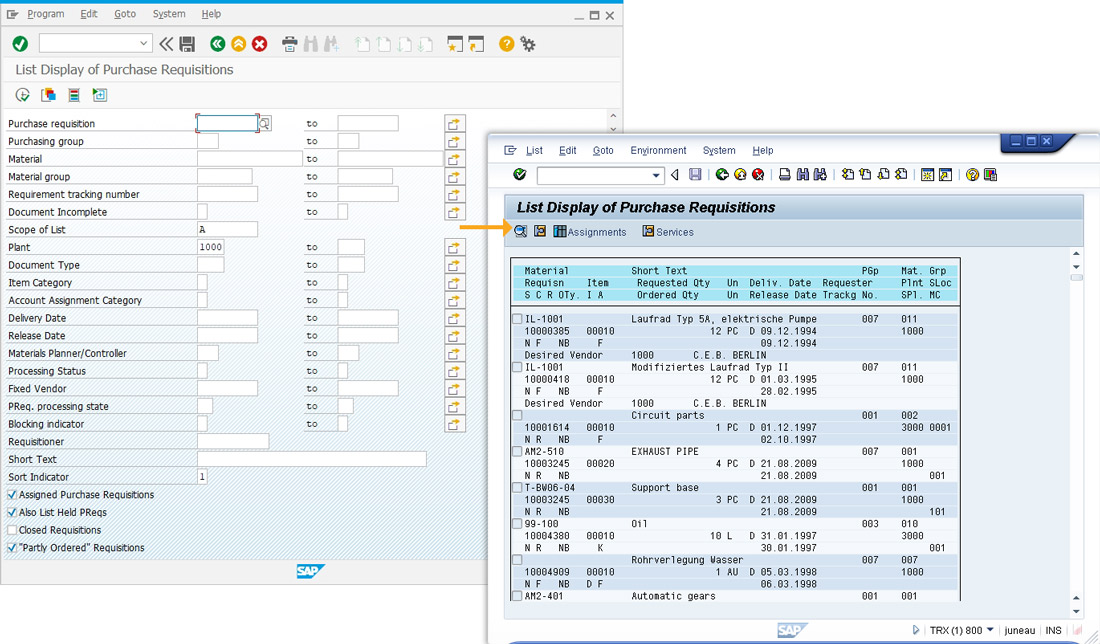
Task: Open command field dropdown in the selection window
Action: pyautogui.click(x=143, y=43)
